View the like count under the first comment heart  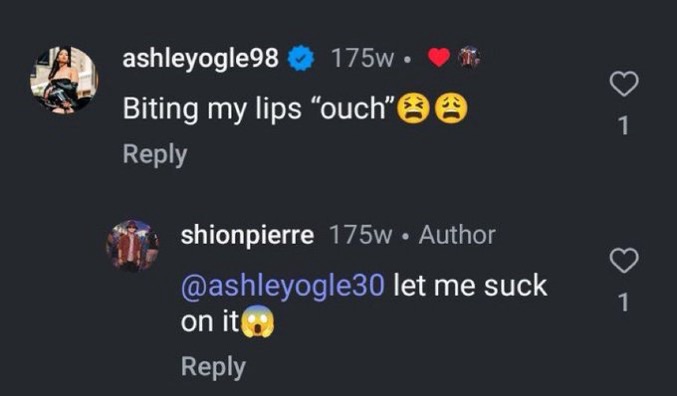623,126
